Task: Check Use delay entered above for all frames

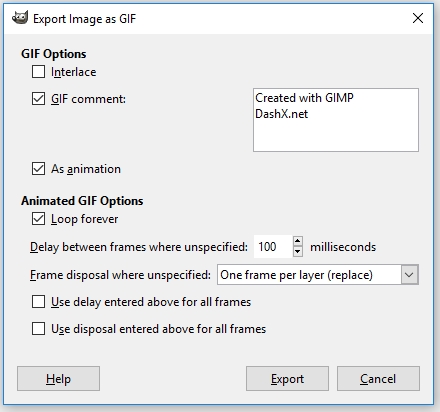Action: (x=38, y=302)
